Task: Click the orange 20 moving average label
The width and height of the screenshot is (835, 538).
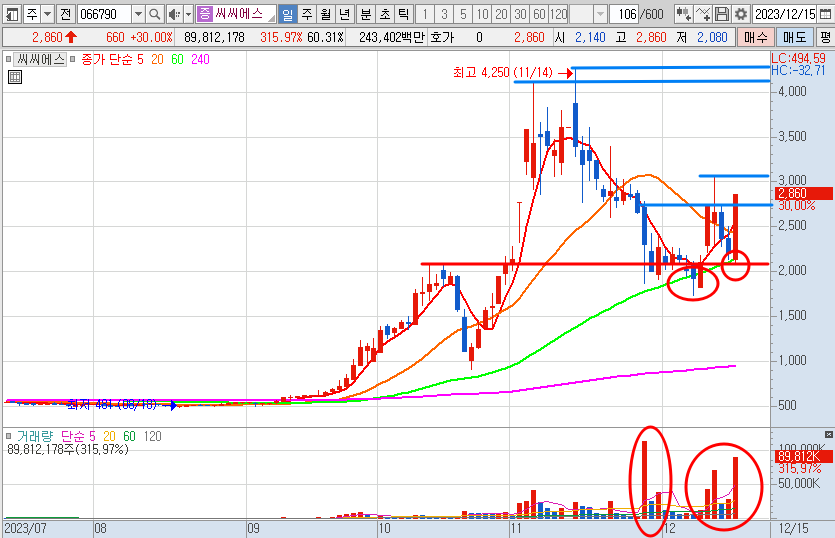Action: (x=157, y=59)
